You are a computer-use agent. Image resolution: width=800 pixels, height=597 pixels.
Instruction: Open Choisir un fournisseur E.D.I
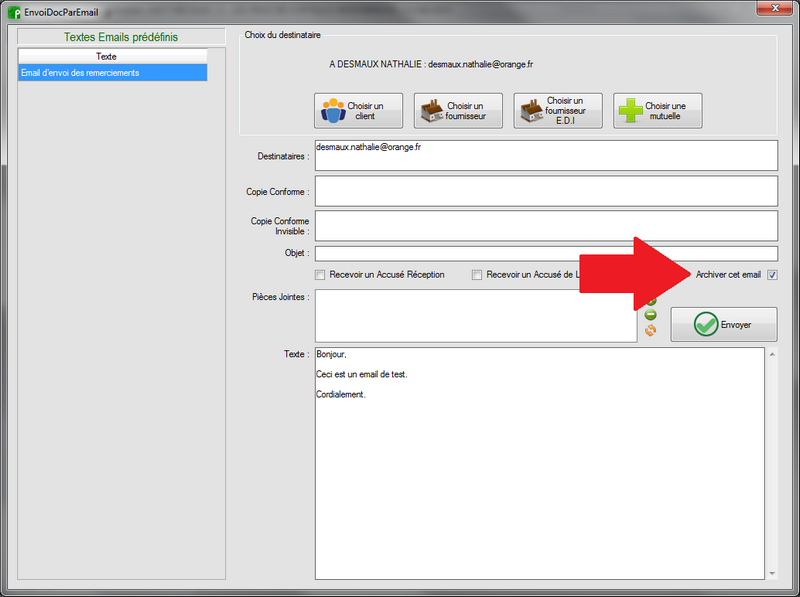pyautogui.click(x=558, y=111)
